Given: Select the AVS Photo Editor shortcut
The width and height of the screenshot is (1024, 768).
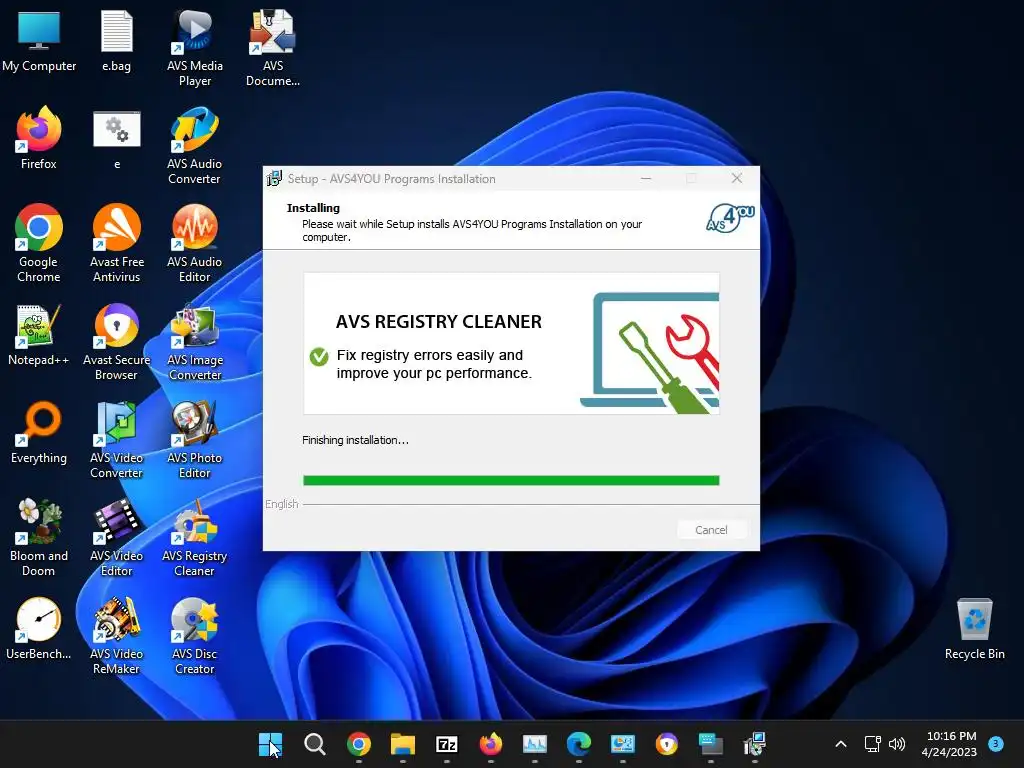Looking at the screenshot, I should (x=195, y=440).
